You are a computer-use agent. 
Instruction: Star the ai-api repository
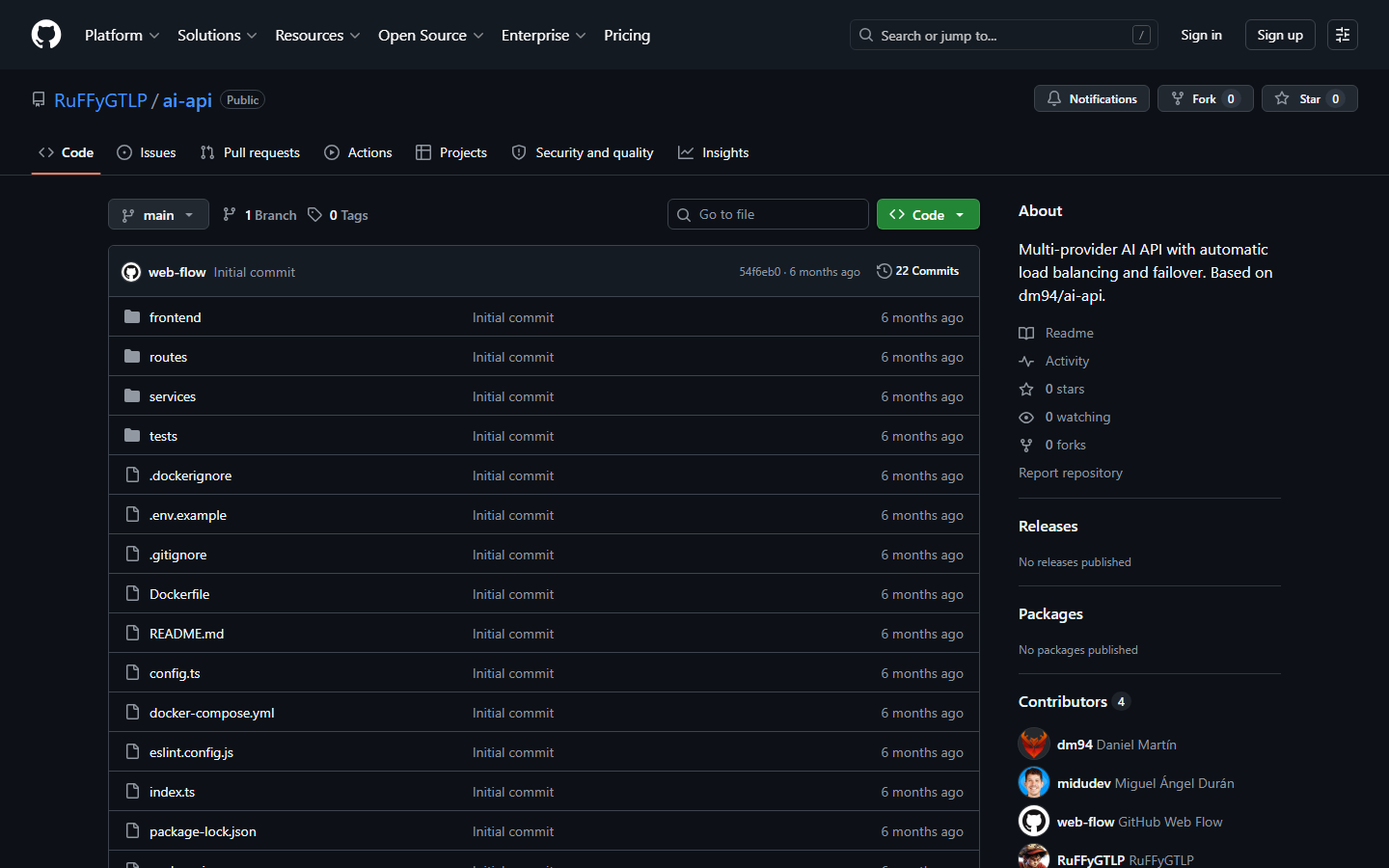click(x=1310, y=98)
